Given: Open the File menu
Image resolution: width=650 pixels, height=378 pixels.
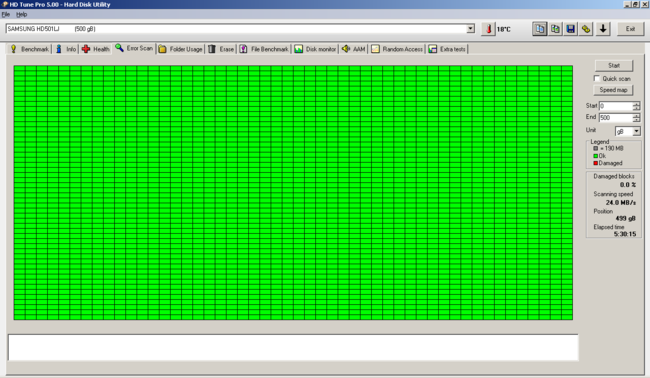Looking at the screenshot, I should click(x=6, y=15).
